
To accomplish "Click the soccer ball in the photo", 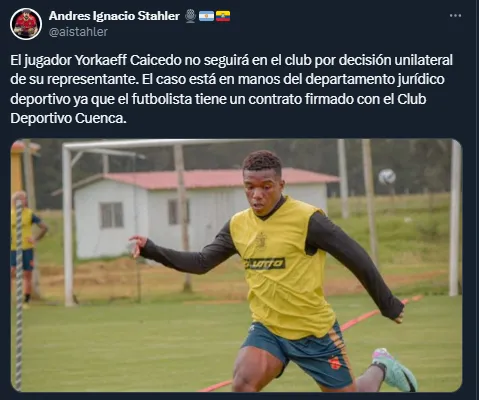I will click(387, 177).
